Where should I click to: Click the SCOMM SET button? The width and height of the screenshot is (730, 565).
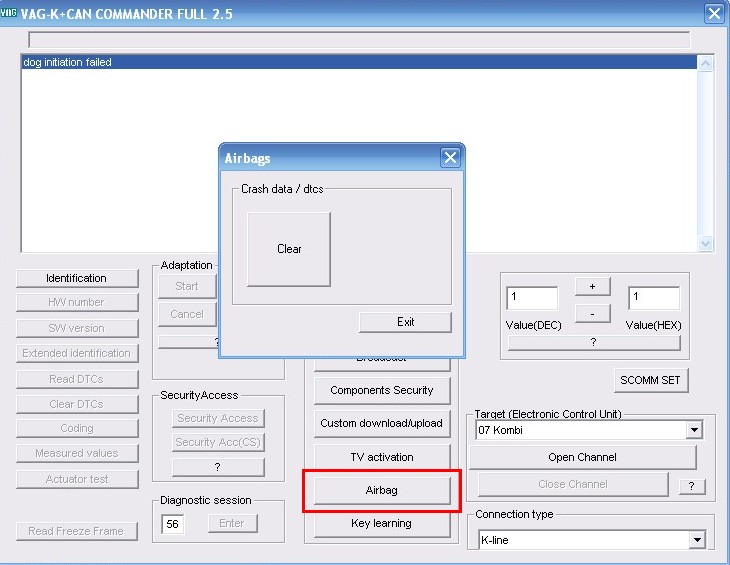coord(650,380)
